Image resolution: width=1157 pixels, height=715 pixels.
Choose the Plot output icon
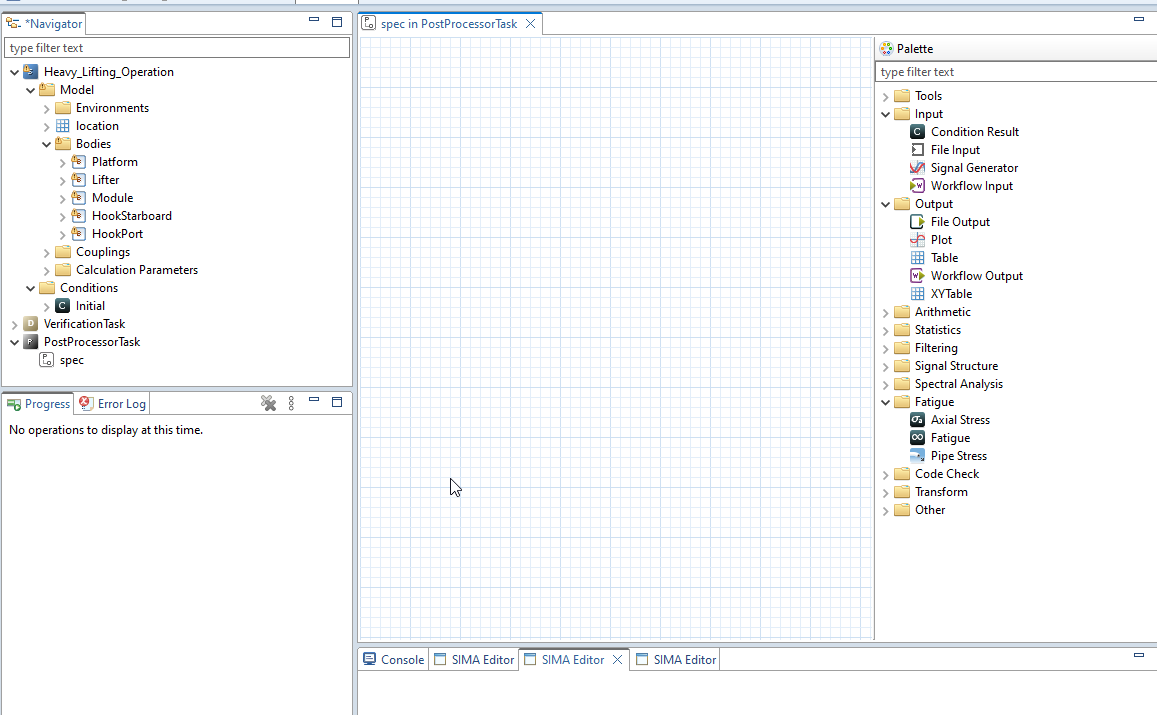tap(918, 240)
